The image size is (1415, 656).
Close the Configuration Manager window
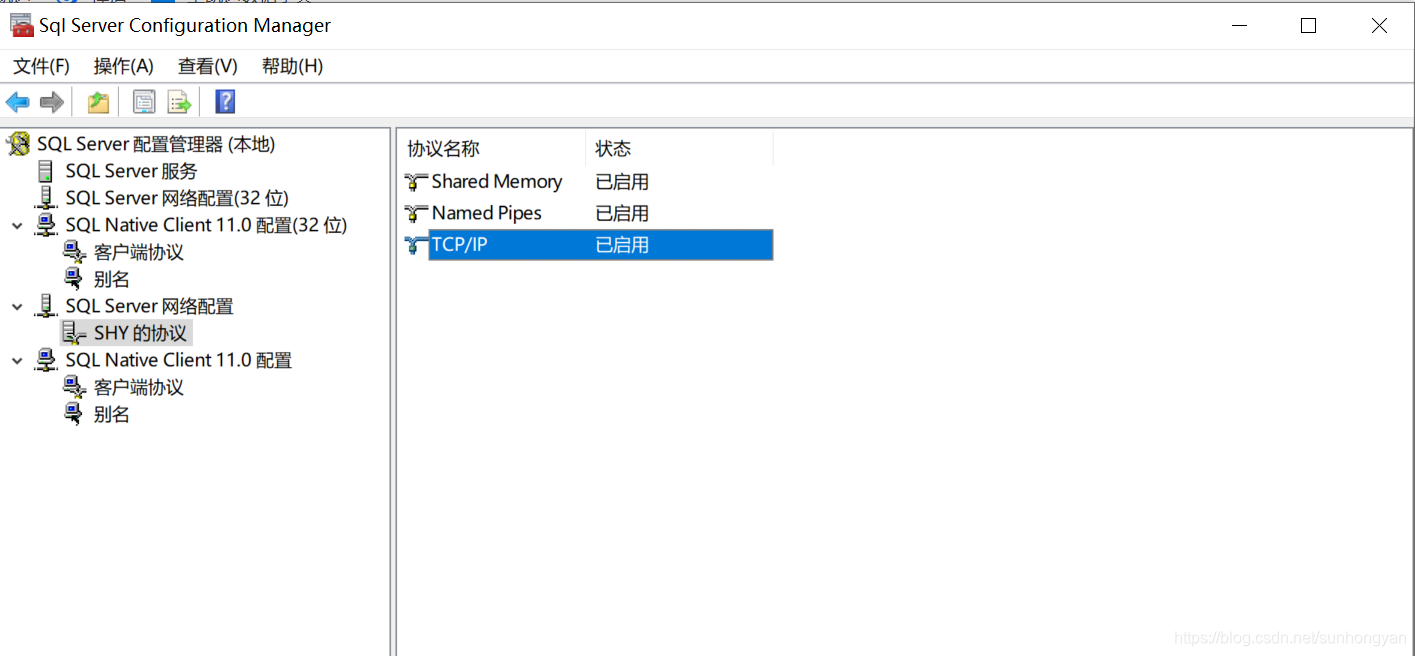[x=1379, y=26]
